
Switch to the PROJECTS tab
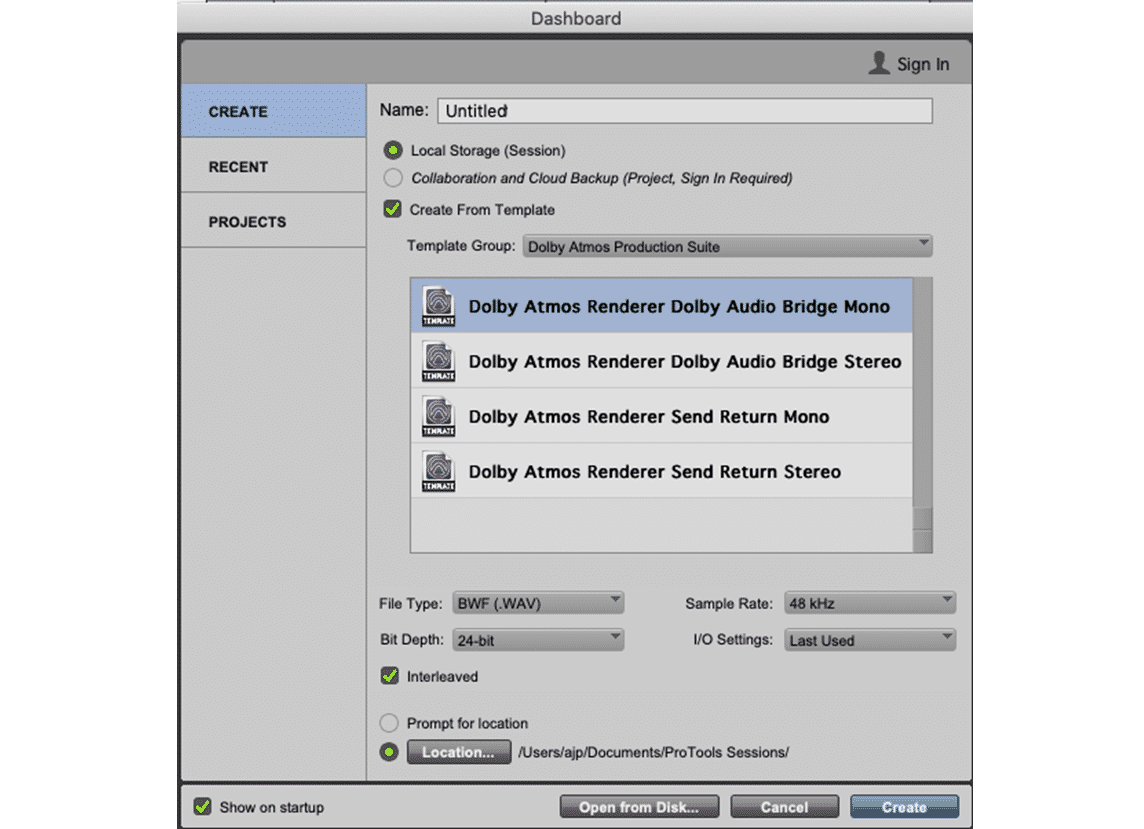(247, 222)
